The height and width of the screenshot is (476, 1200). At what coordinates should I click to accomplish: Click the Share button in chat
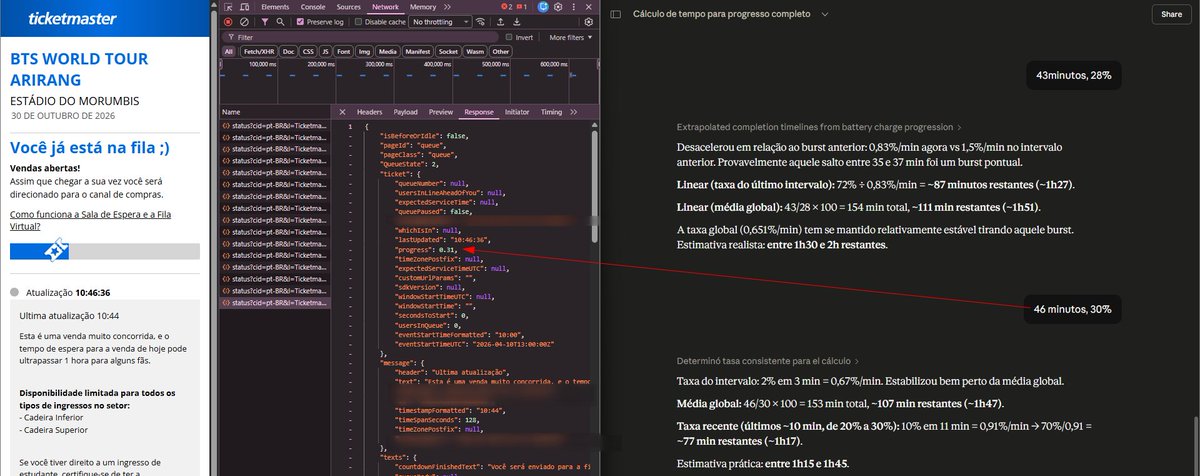1169,14
